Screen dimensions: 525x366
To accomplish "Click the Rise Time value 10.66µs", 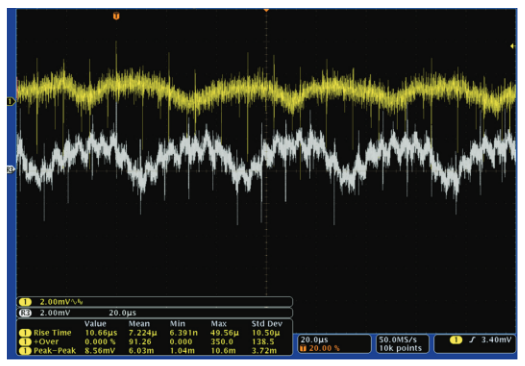I will (x=101, y=333).
